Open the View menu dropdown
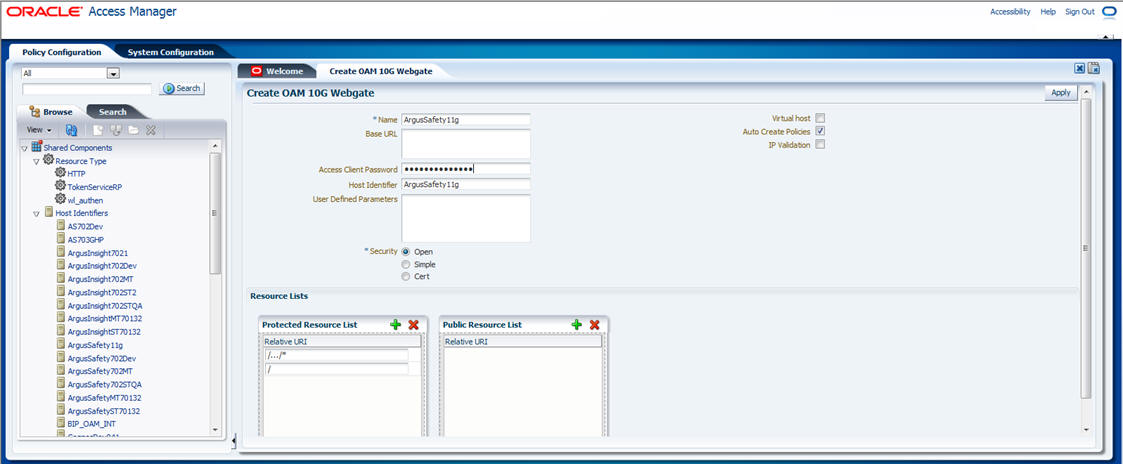This screenshot has width=1123, height=464. [39, 130]
